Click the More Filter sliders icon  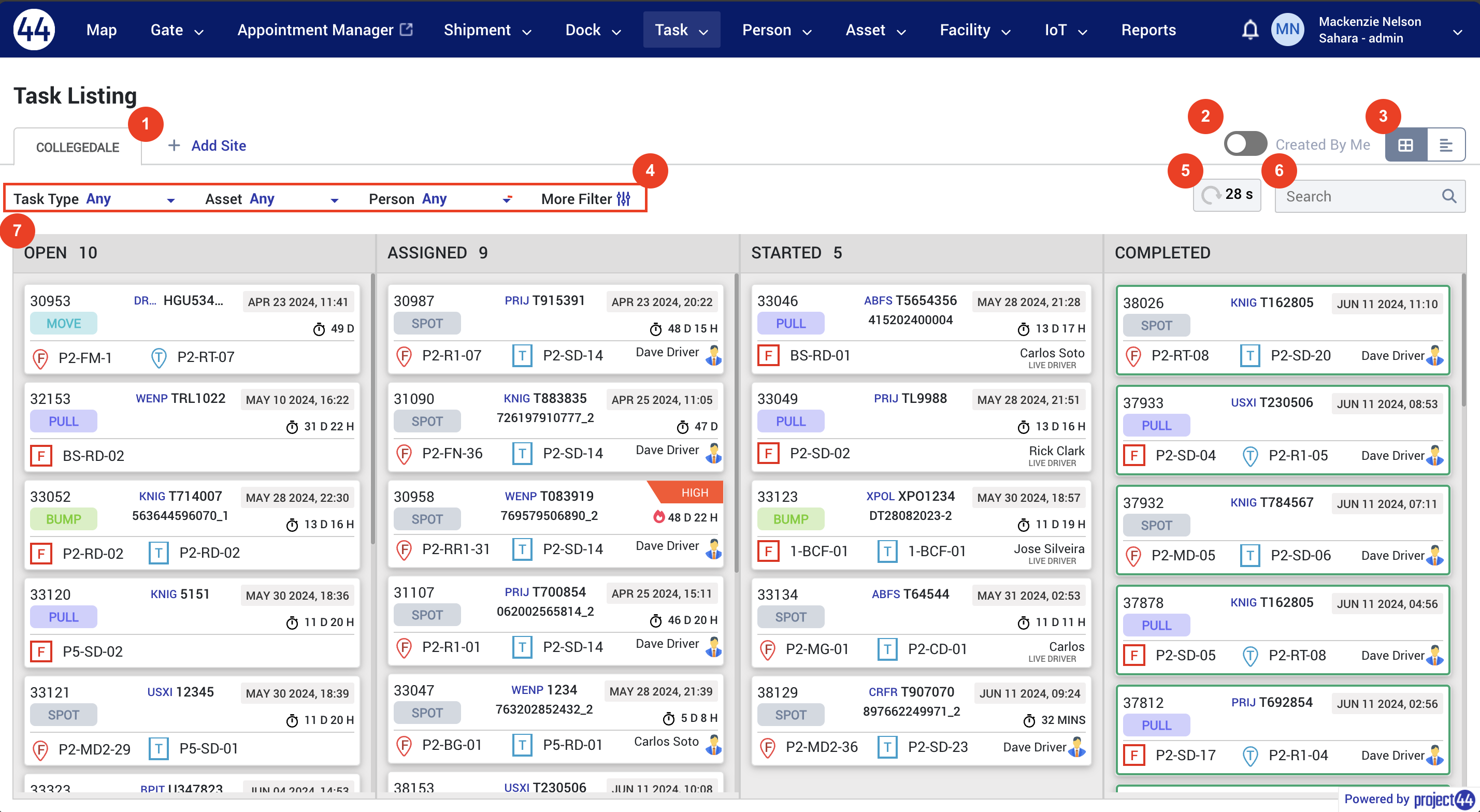tap(623, 199)
